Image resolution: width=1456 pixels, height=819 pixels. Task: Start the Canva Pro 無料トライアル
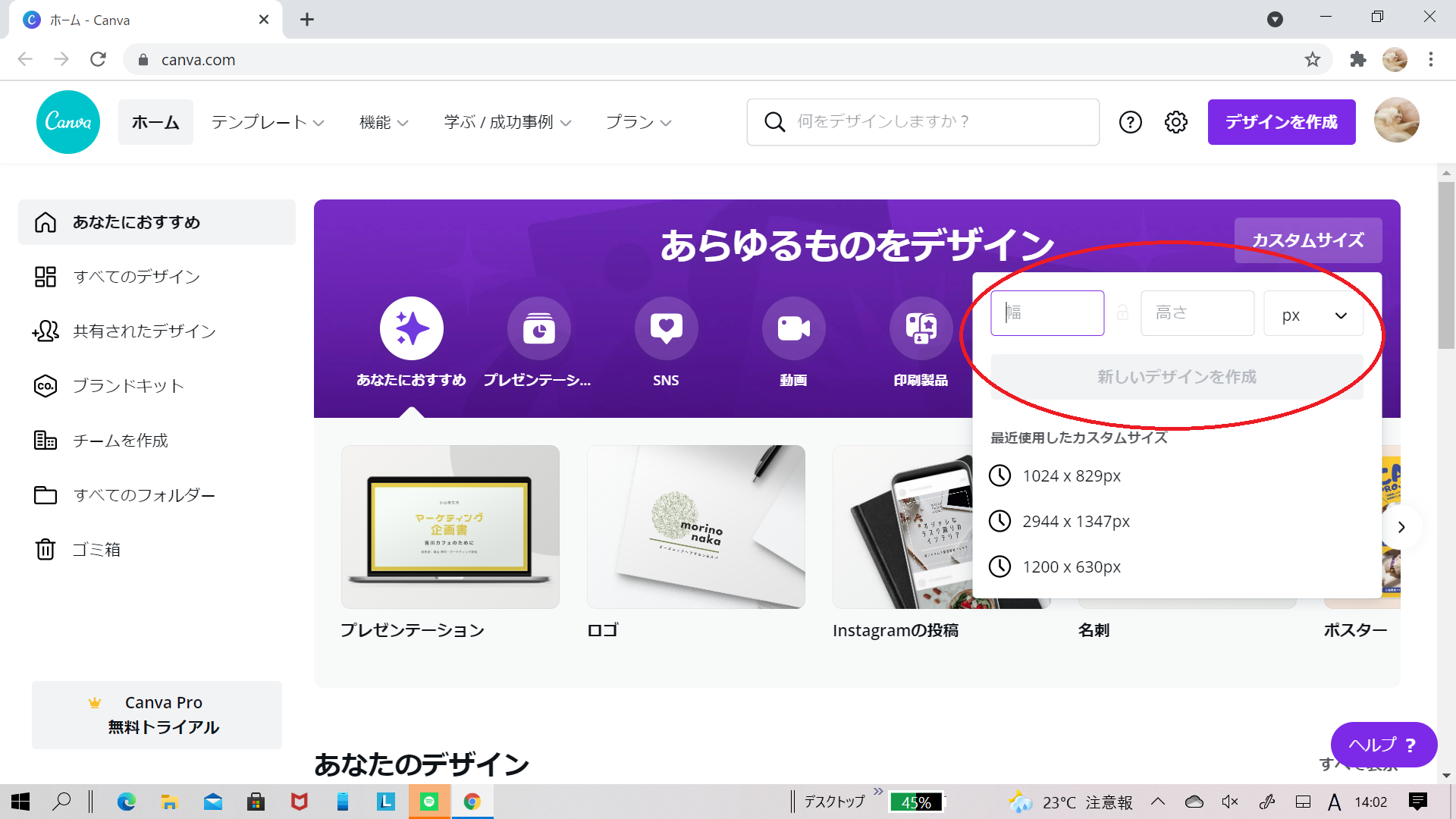click(x=157, y=715)
